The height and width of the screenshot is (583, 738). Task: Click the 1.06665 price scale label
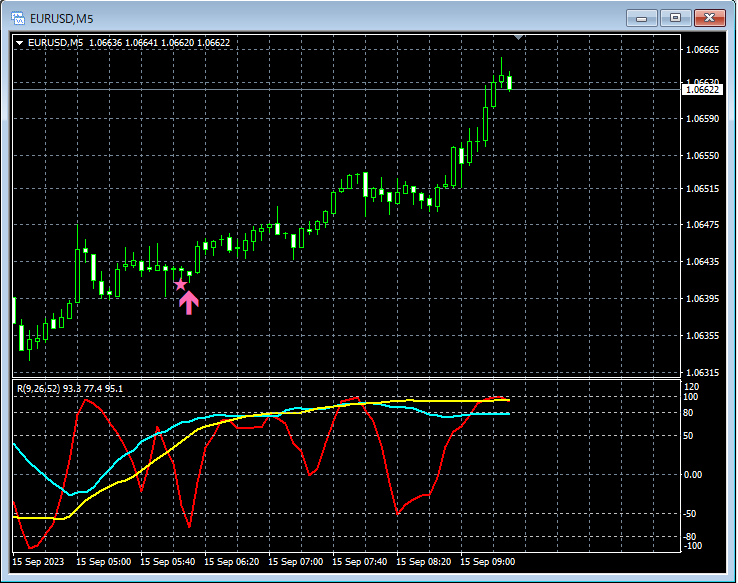[703, 50]
